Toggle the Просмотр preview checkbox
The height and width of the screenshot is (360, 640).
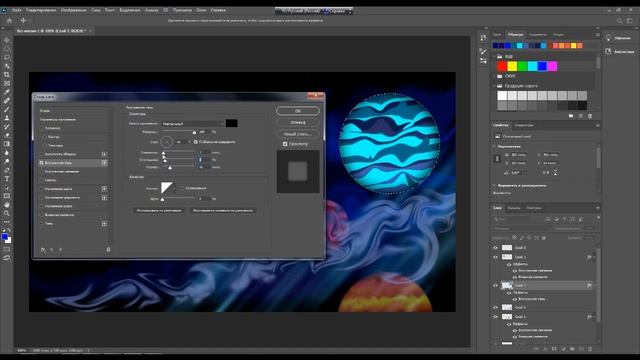(x=285, y=144)
